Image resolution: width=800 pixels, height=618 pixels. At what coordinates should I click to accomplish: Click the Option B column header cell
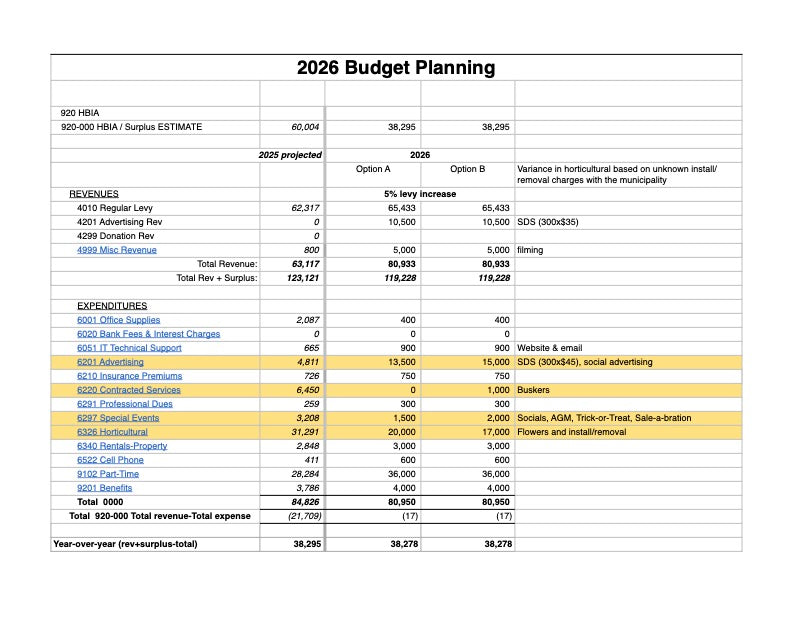coord(467,169)
